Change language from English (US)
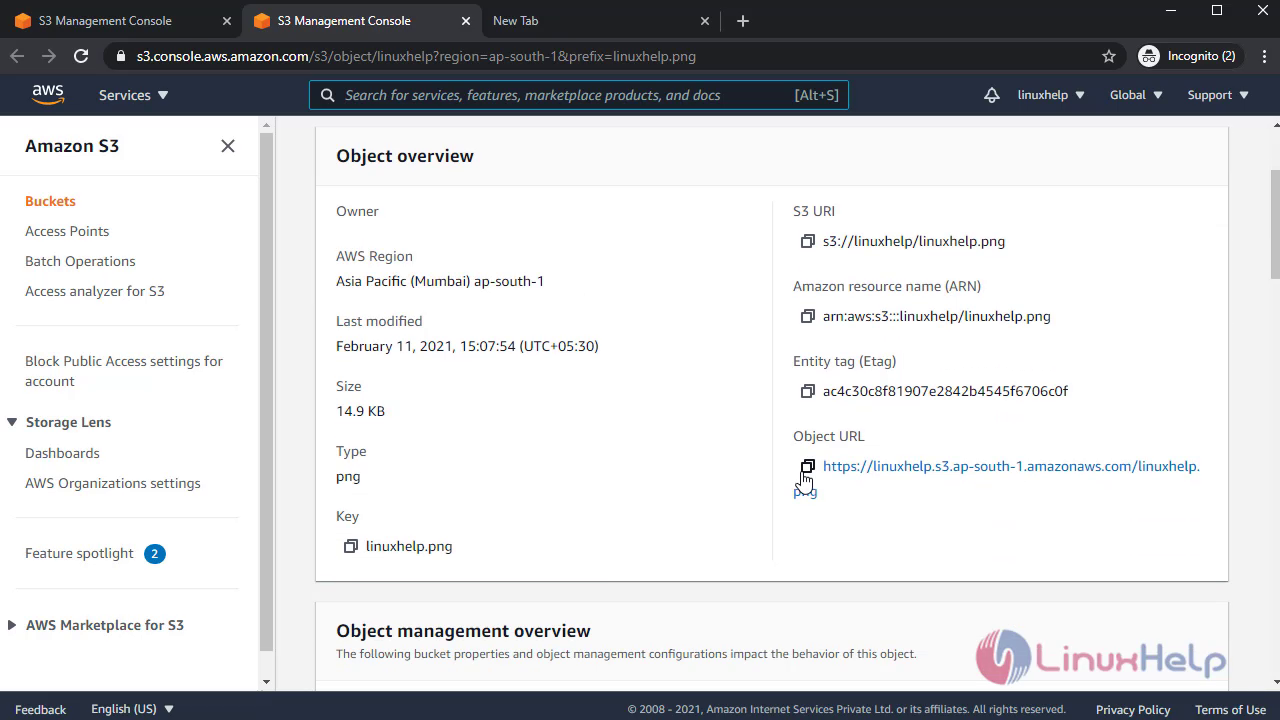Screen dimensions: 1280x720 click(x=133, y=709)
